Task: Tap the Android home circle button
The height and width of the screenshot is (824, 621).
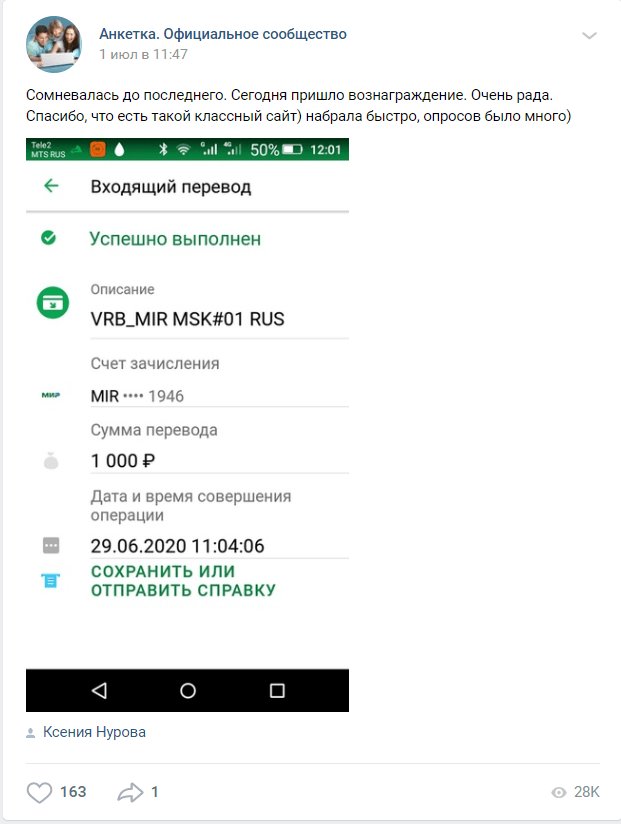Action: click(x=188, y=691)
